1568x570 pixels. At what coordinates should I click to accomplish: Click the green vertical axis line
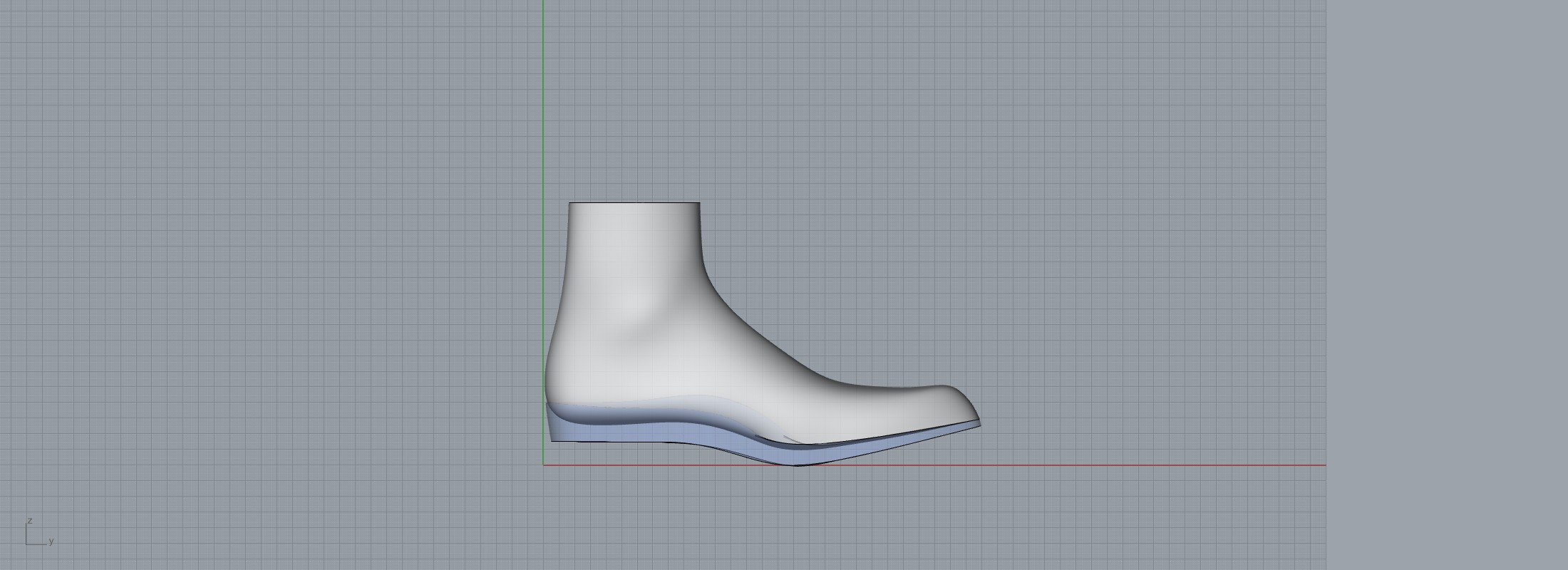coord(543,107)
